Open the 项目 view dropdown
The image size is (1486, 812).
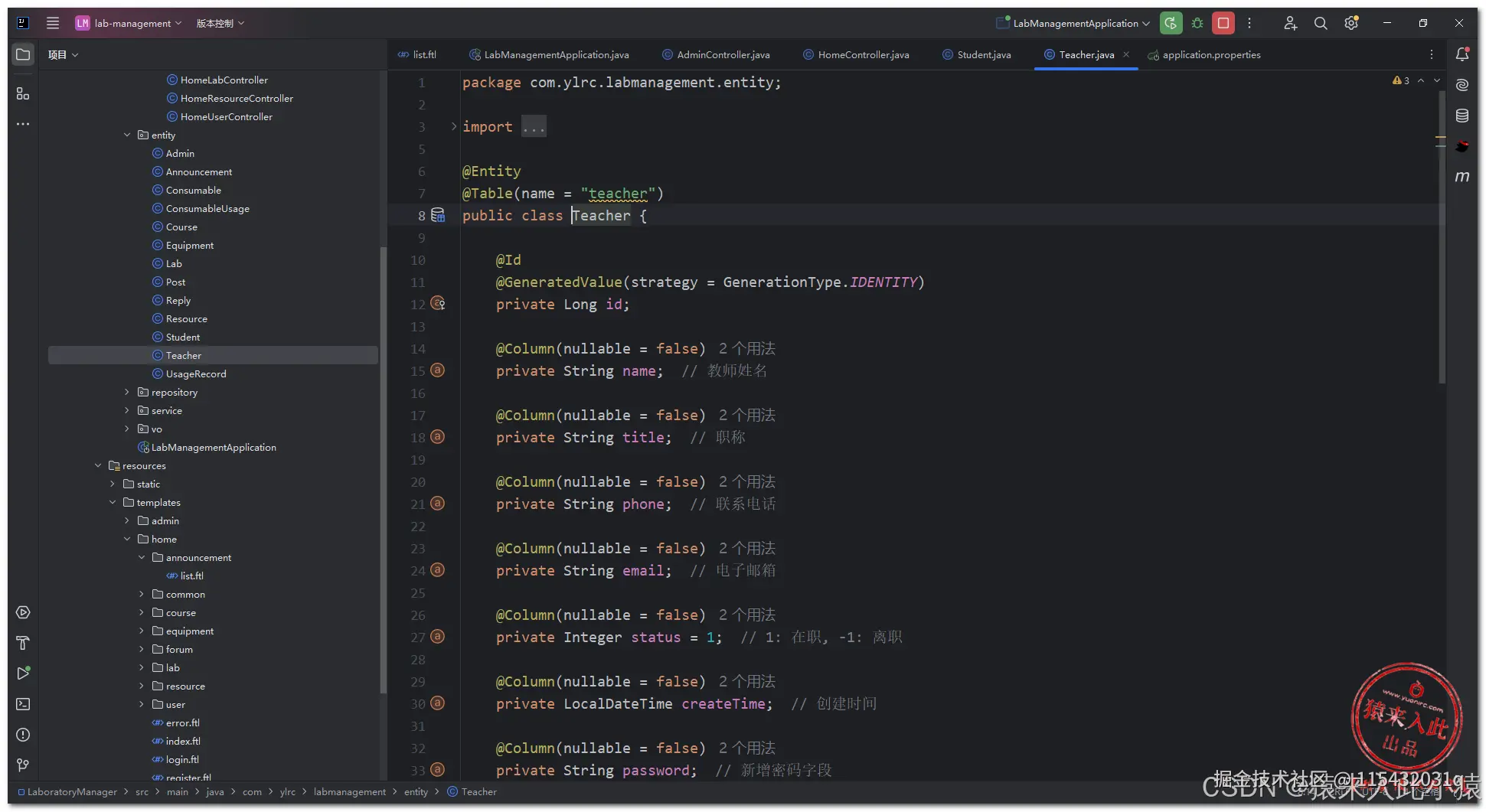pyautogui.click(x=63, y=55)
